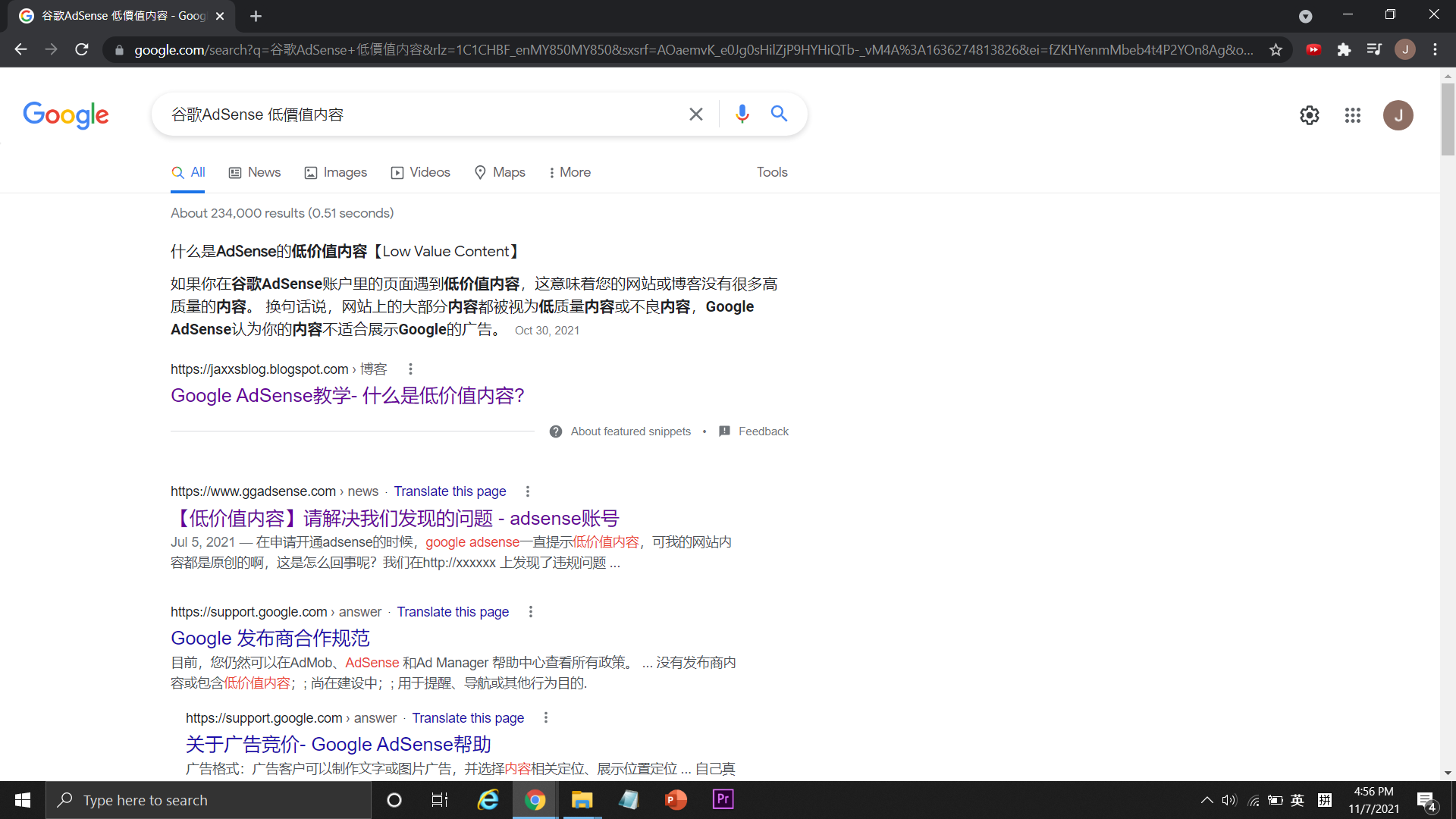Open Adobe Premiere Pro from taskbar
Image resolution: width=1456 pixels, height=819 pixels.
[x=723, y=800]
